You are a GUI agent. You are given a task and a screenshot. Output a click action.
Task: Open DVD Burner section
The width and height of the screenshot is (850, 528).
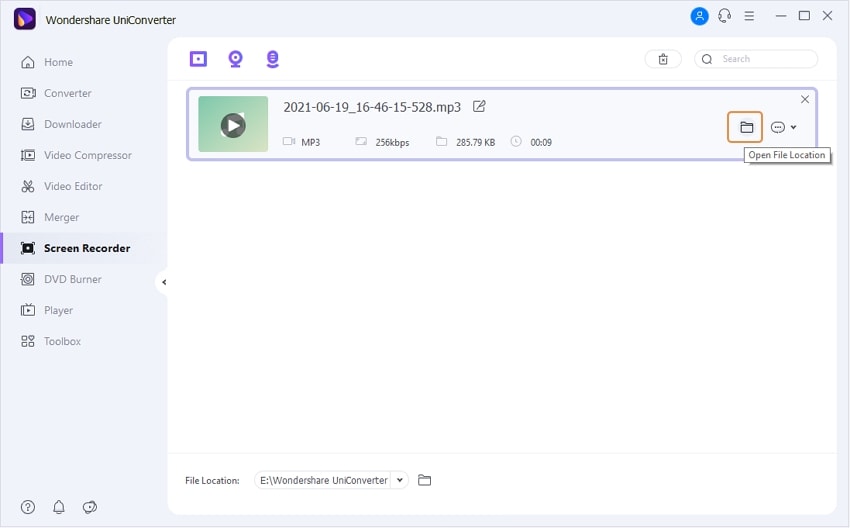(61, 279)
